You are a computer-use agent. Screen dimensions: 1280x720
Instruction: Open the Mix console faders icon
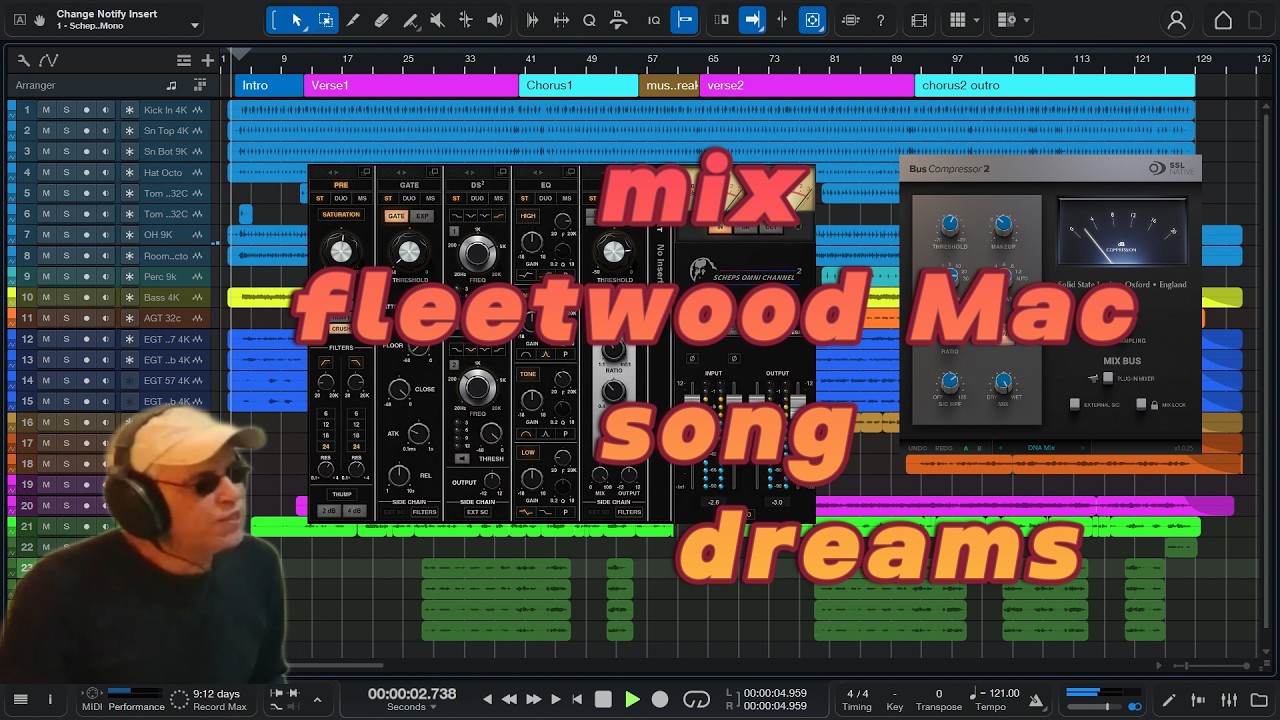[x=1230, y=700]
